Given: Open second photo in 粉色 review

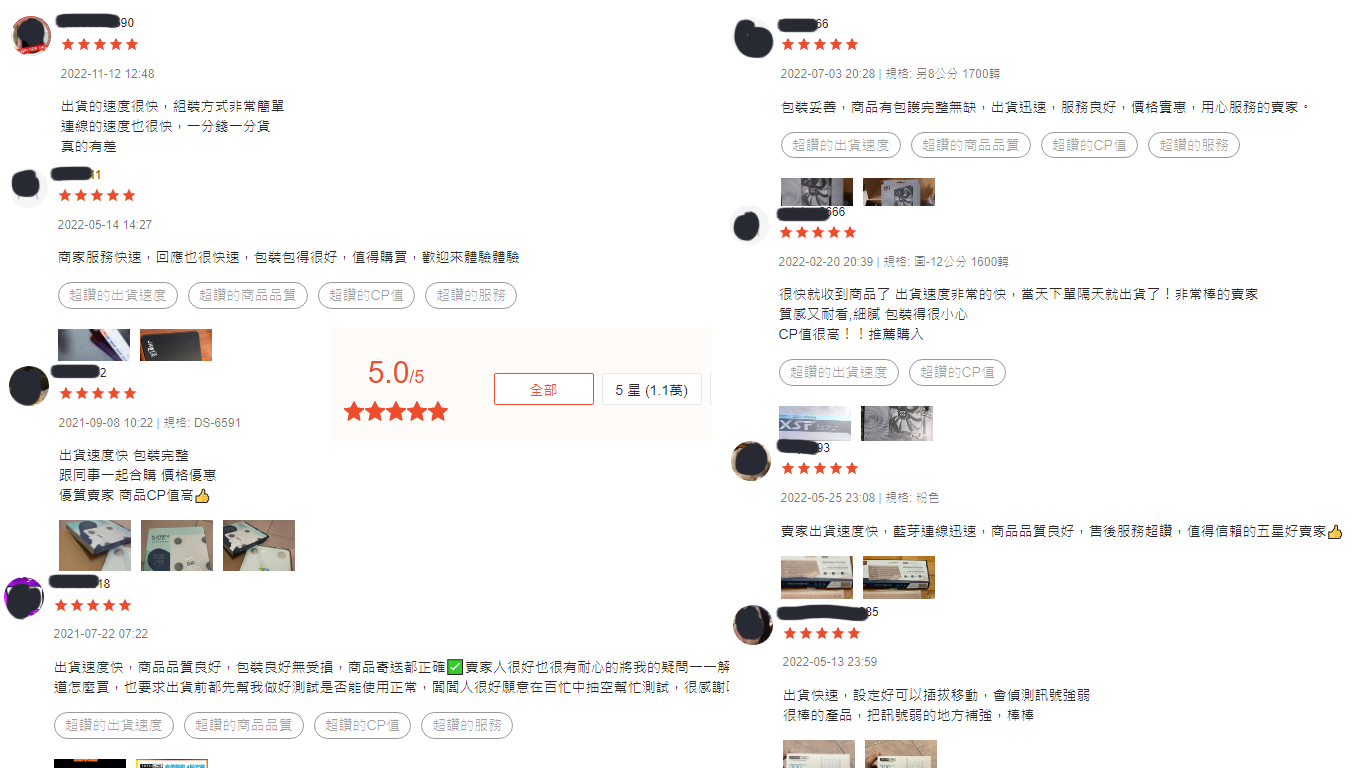Looking at the screenshot, I should [899, 577].
